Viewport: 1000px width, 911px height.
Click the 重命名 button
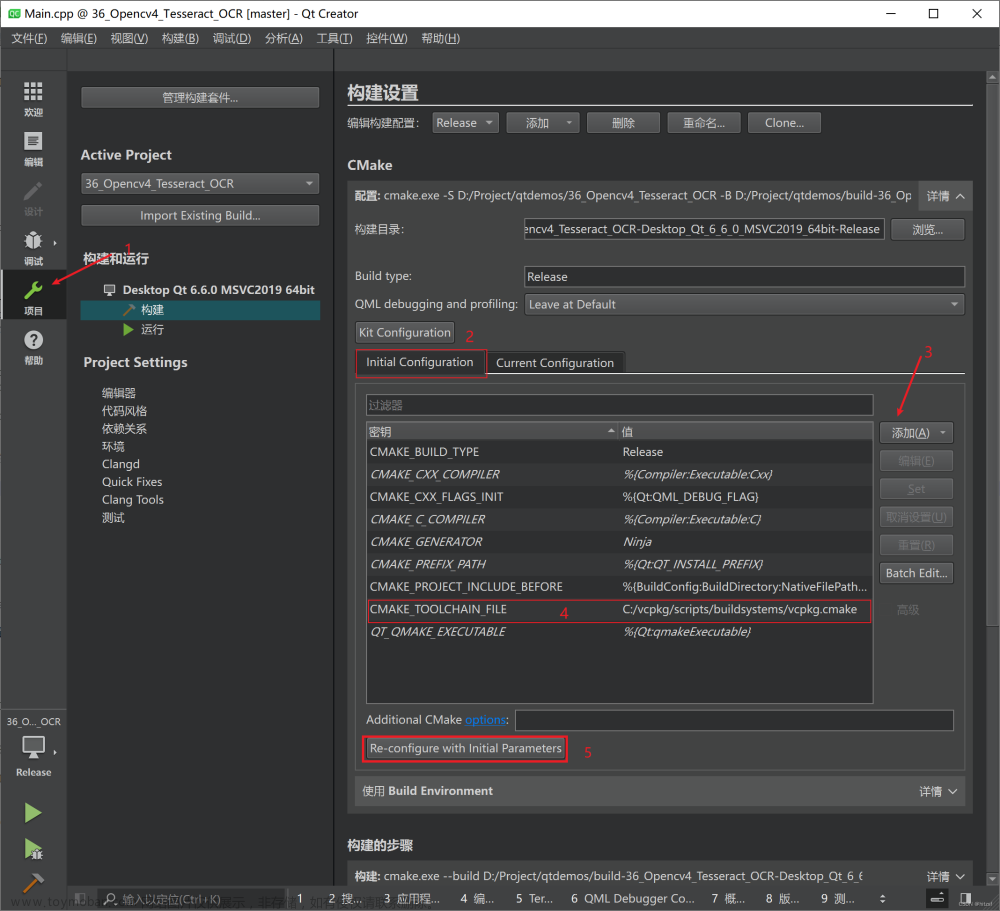704,123
